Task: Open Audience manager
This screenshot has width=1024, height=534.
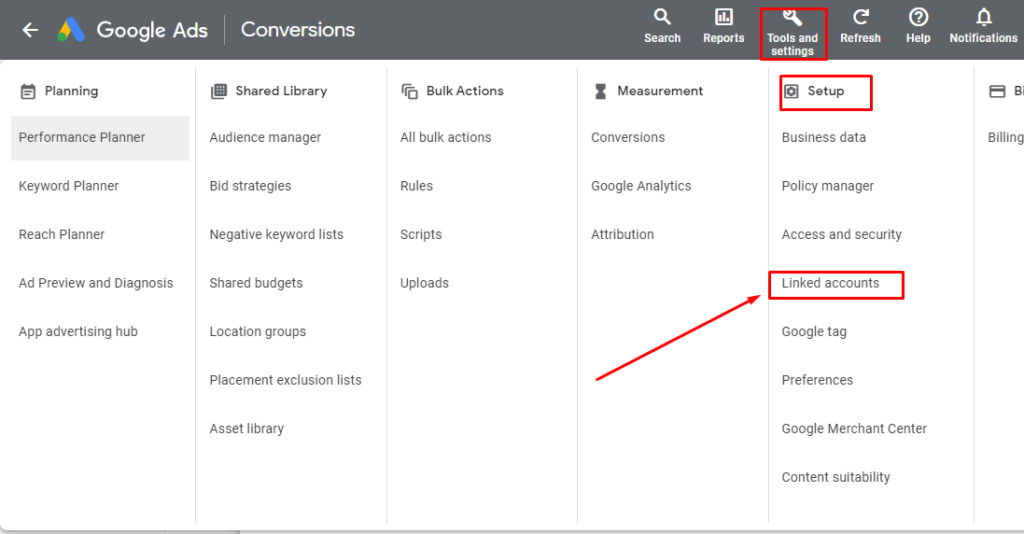Action: coord(265,138)
